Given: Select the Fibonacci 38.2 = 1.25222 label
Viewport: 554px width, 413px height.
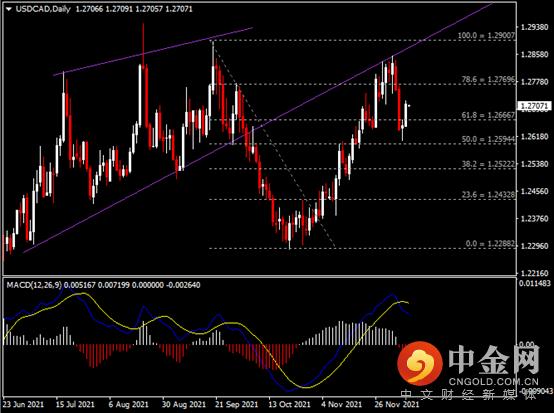Looking at the screenshot, I should (488, 164).
